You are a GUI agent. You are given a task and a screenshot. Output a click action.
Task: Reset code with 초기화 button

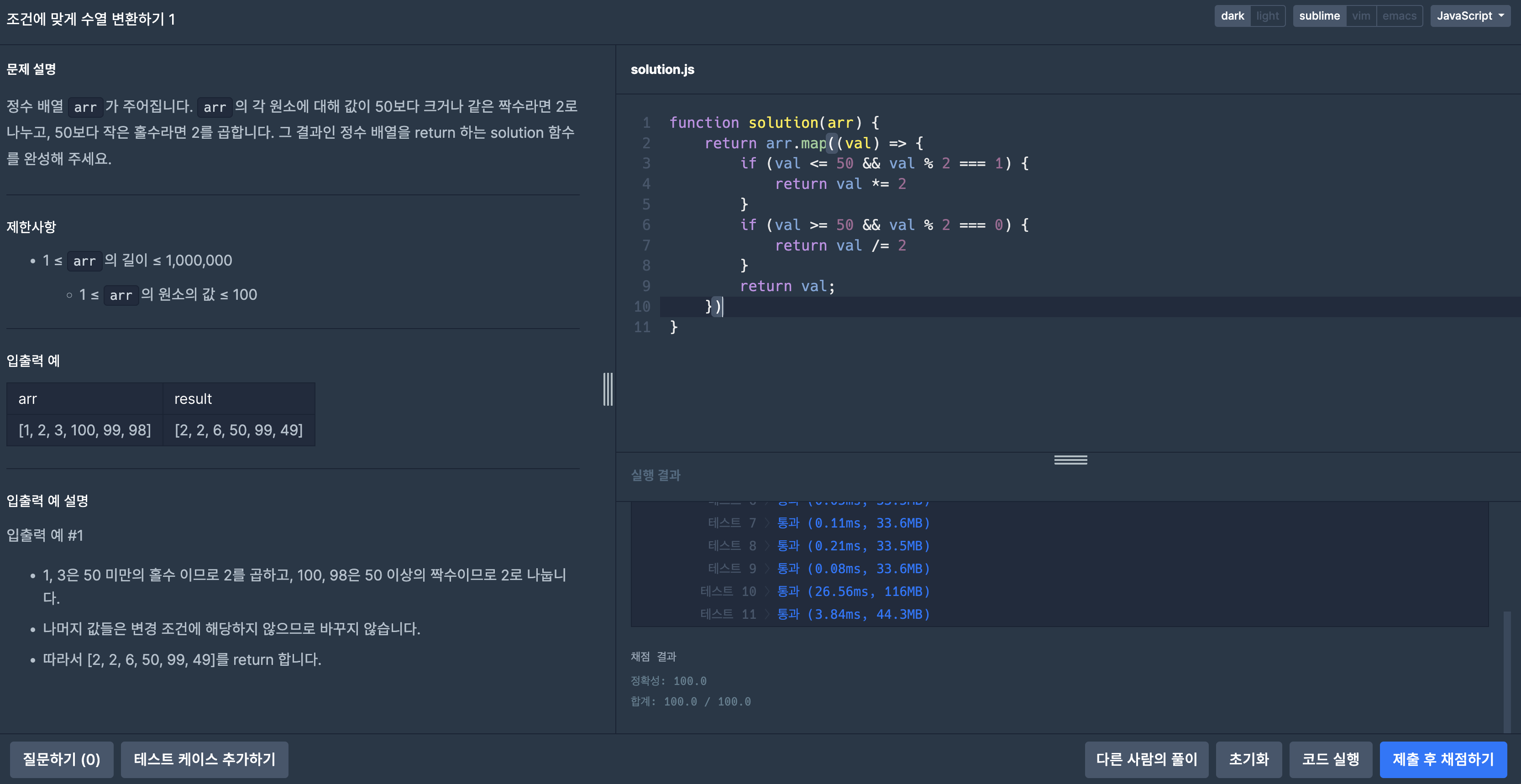click(1248, 759)
